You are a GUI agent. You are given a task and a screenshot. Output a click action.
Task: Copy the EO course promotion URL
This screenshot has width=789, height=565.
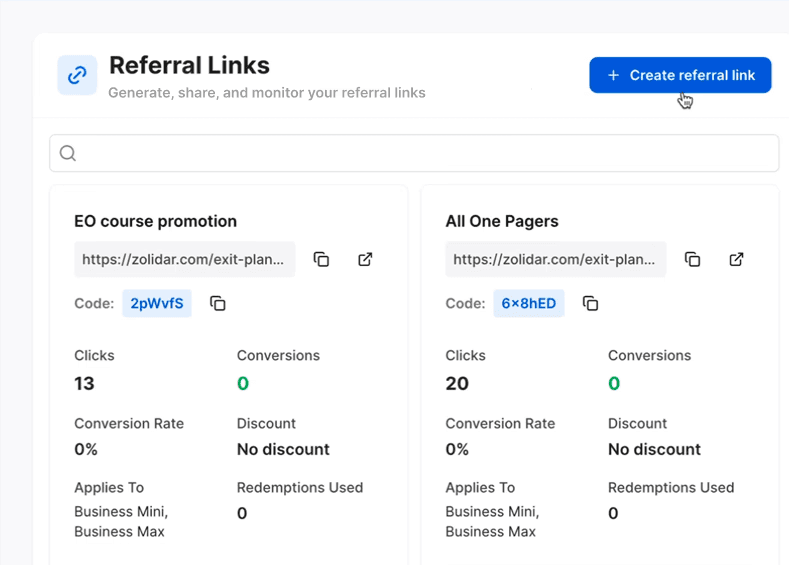tap(321, 259)
